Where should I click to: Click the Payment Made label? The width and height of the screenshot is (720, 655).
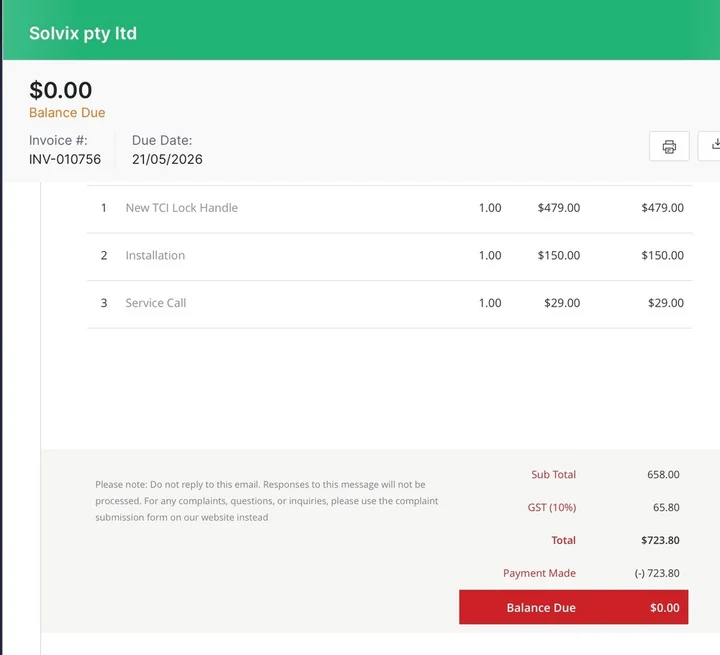point(539,573)
